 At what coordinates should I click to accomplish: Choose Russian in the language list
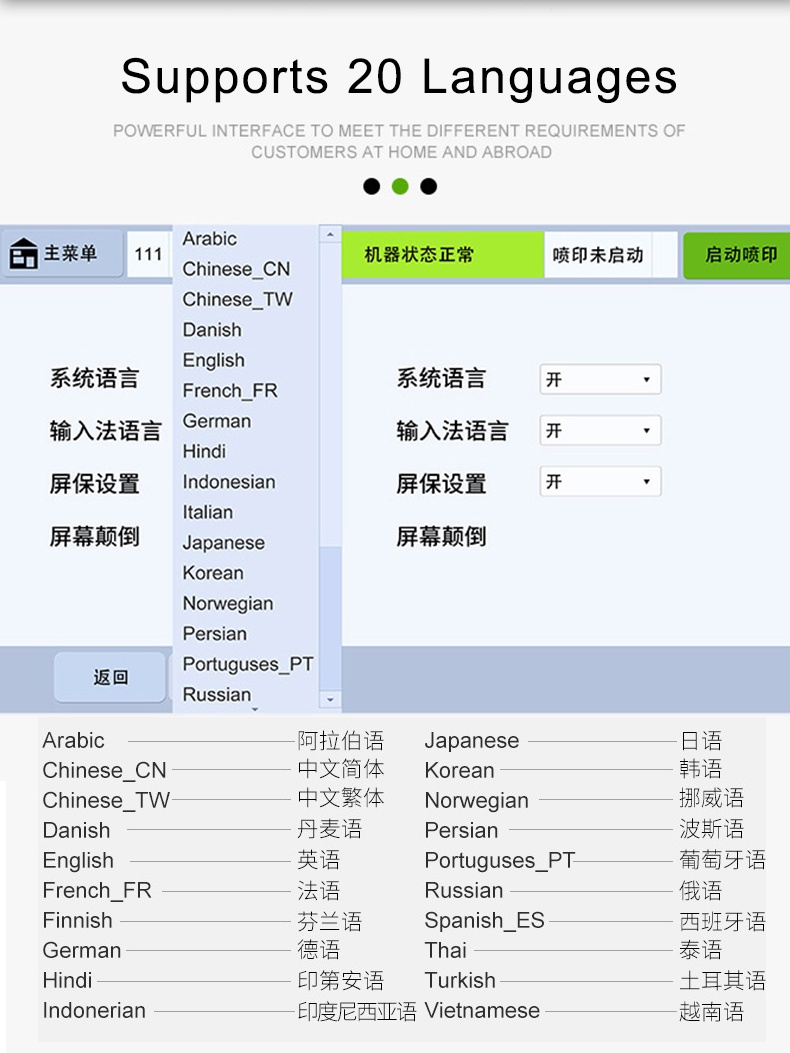click(x=216, y=694)
